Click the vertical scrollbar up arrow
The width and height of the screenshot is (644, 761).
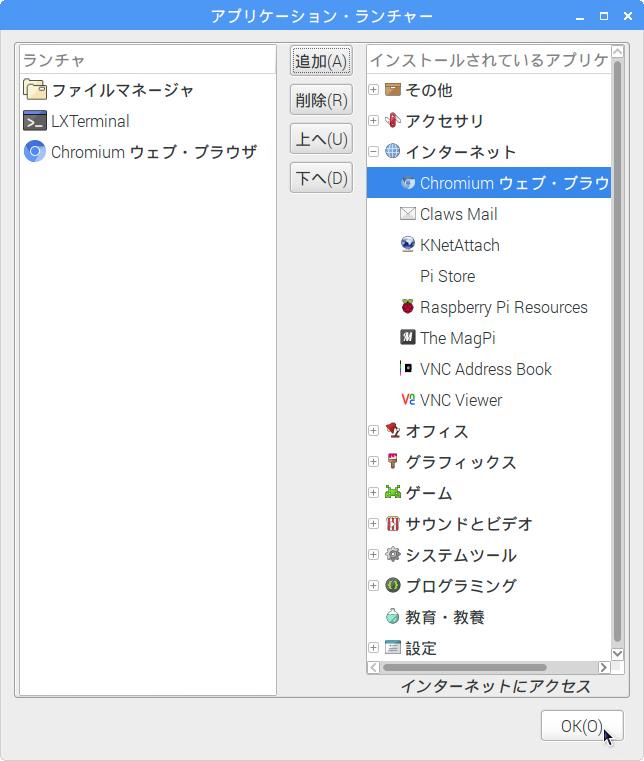coord(617,51)
